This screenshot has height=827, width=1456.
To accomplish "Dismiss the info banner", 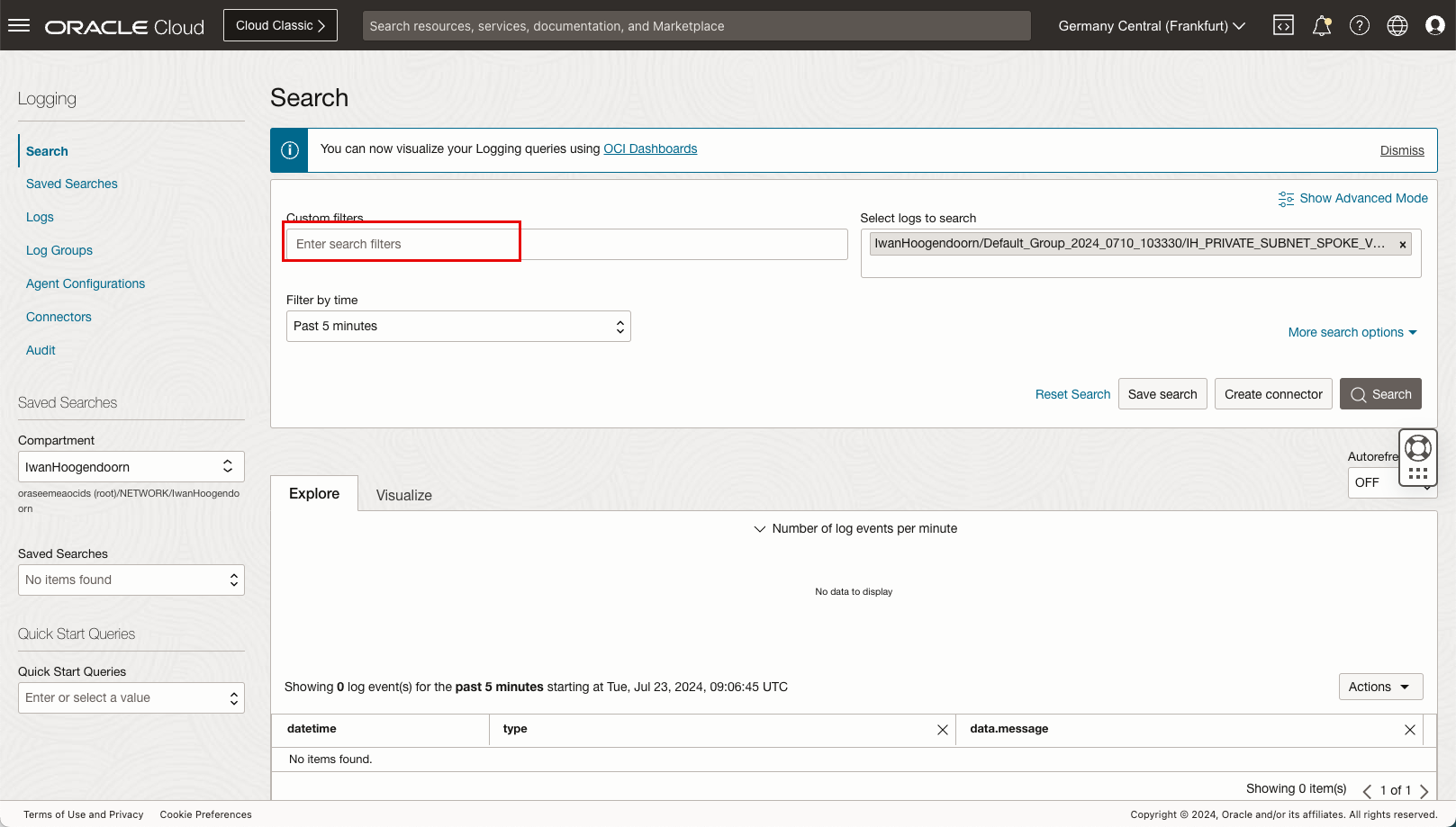I will tap(1402, 150).
